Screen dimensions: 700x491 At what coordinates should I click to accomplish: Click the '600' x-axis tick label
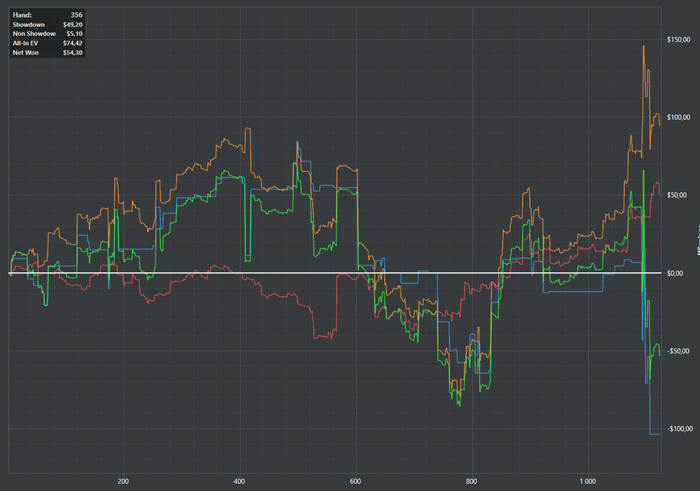[355, 481]
